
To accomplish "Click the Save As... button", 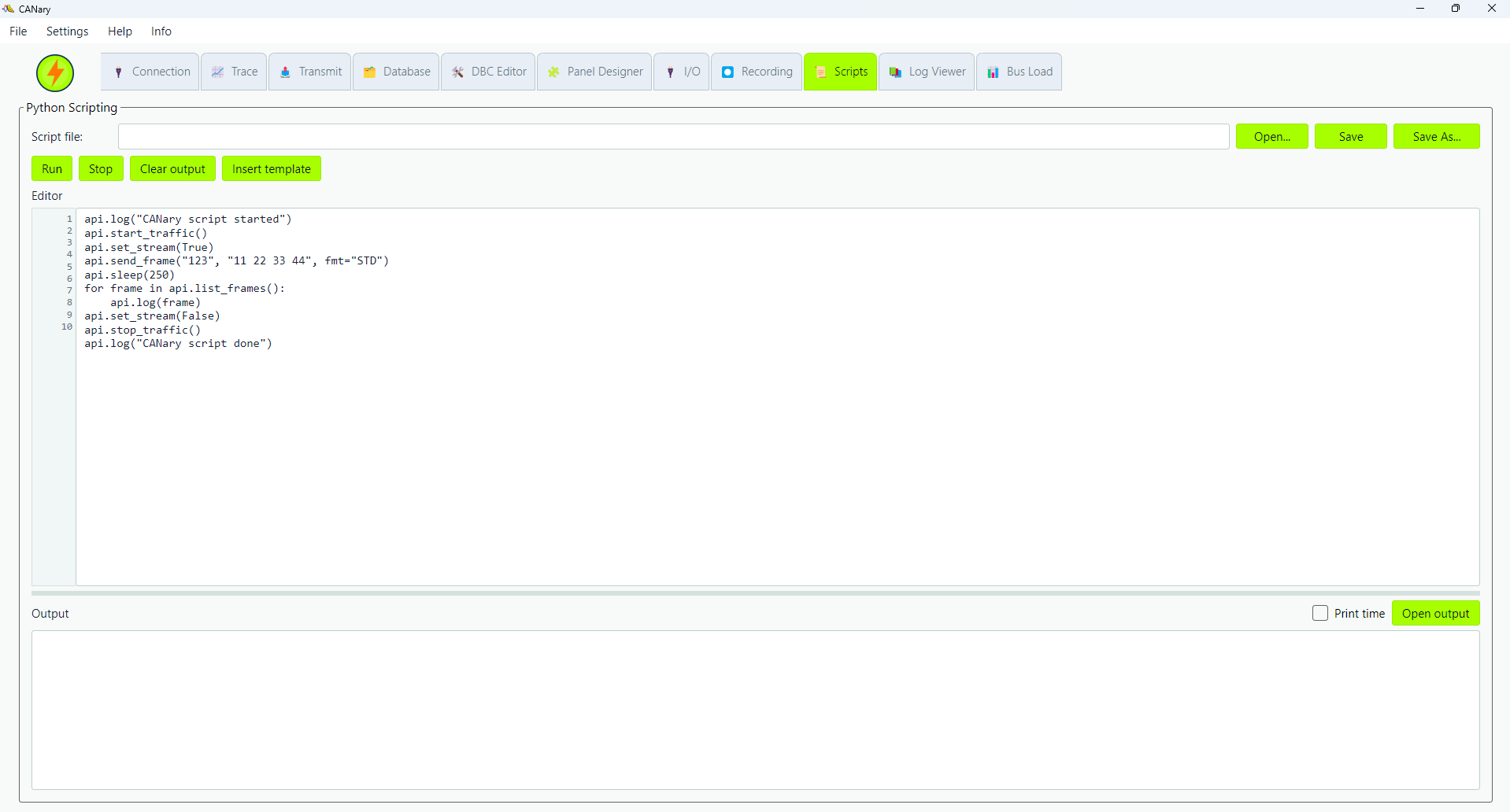I will [x=1437, y=136].
